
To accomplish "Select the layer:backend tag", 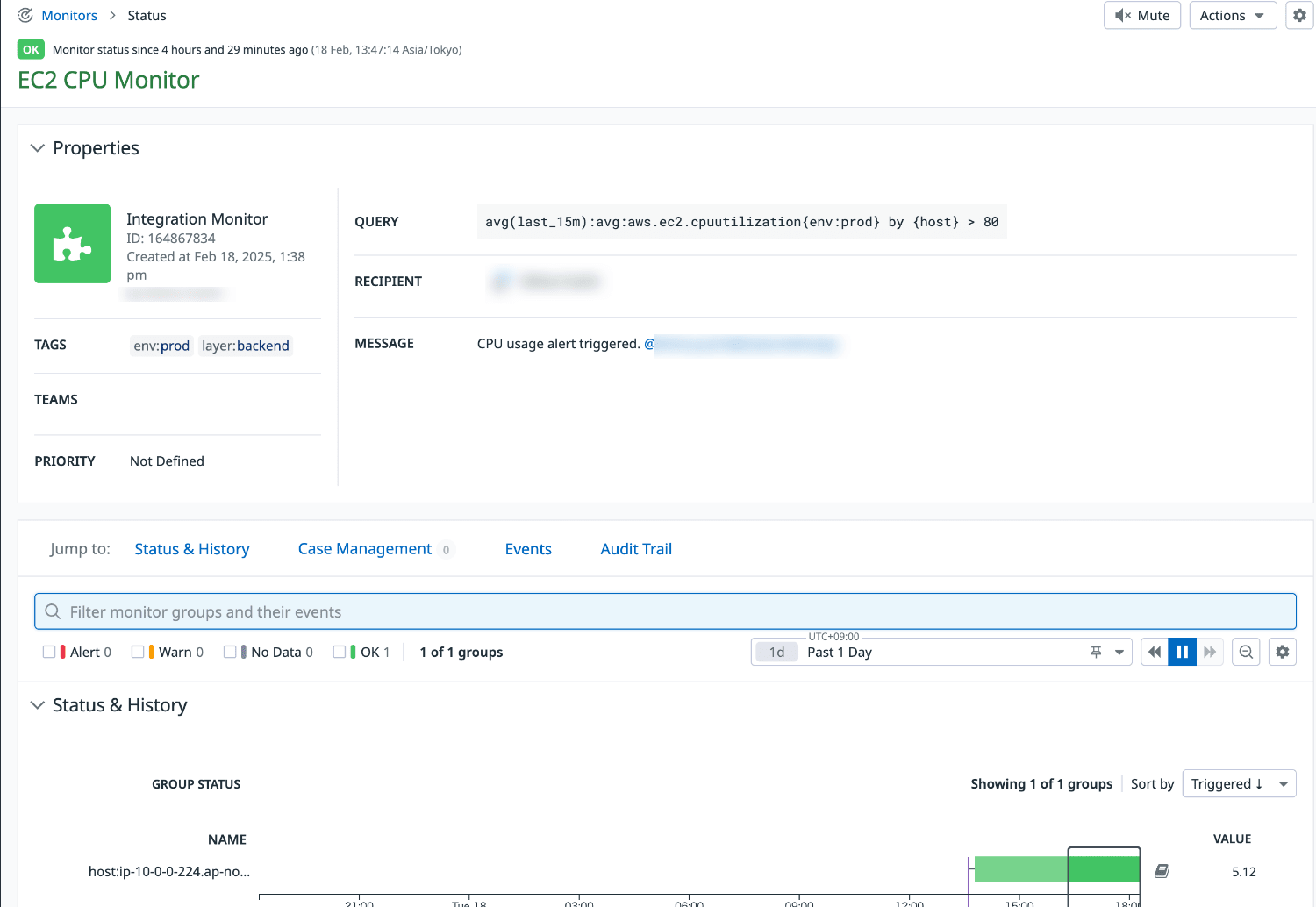I will pyautogui.click(x=246, y=346).
